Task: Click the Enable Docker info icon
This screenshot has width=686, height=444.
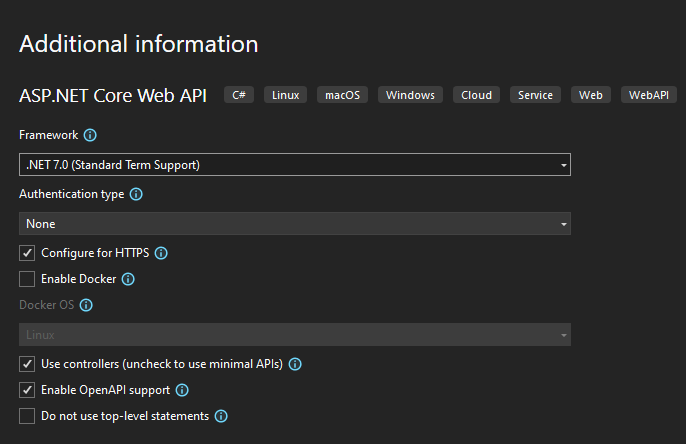Action: click(128, 279)
